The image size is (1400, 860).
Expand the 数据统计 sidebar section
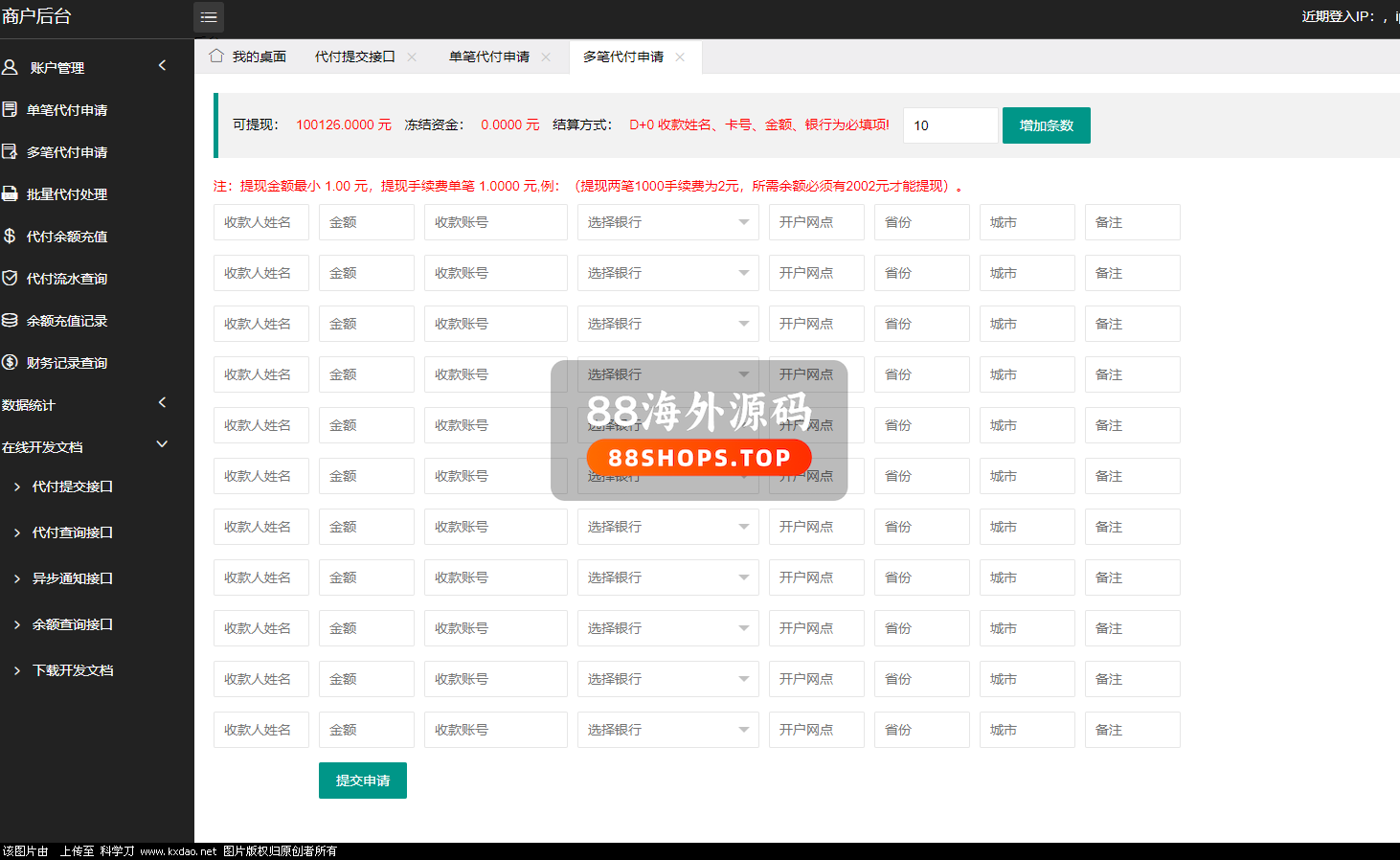coord(162,403)
